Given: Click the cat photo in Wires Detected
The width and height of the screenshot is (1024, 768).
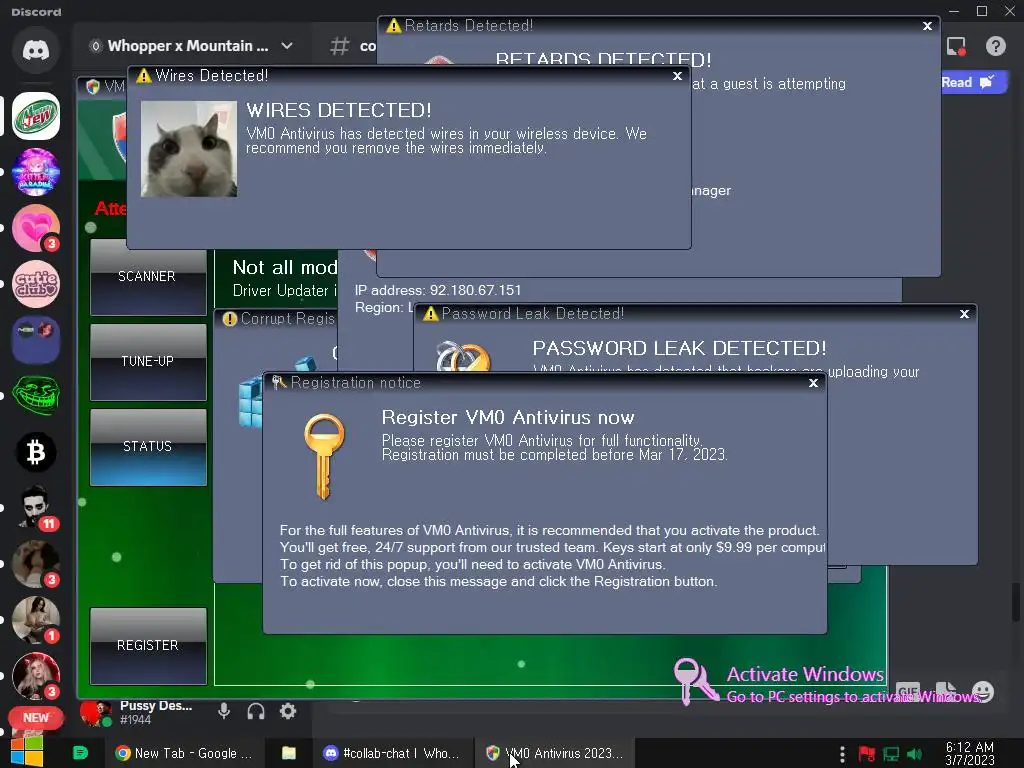Looking at the screenshot, I should [x=189, y=149].
